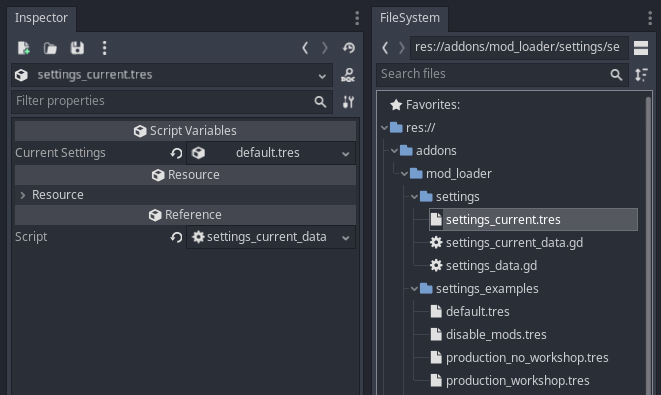Create a new resource in Inspector
The width and height of the screenshot is (661, 395).
24,48
